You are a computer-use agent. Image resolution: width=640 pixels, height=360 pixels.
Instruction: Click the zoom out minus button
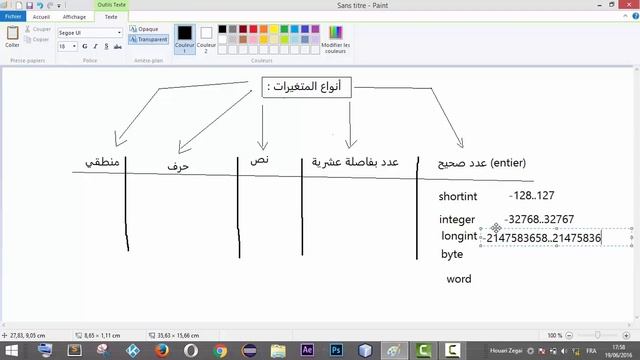[569, 335]
